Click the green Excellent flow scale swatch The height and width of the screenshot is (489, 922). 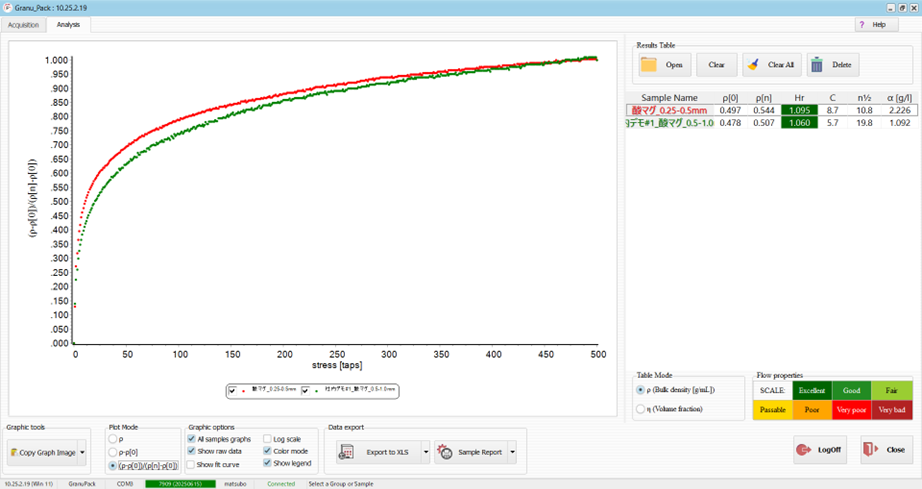click(812, 390)
